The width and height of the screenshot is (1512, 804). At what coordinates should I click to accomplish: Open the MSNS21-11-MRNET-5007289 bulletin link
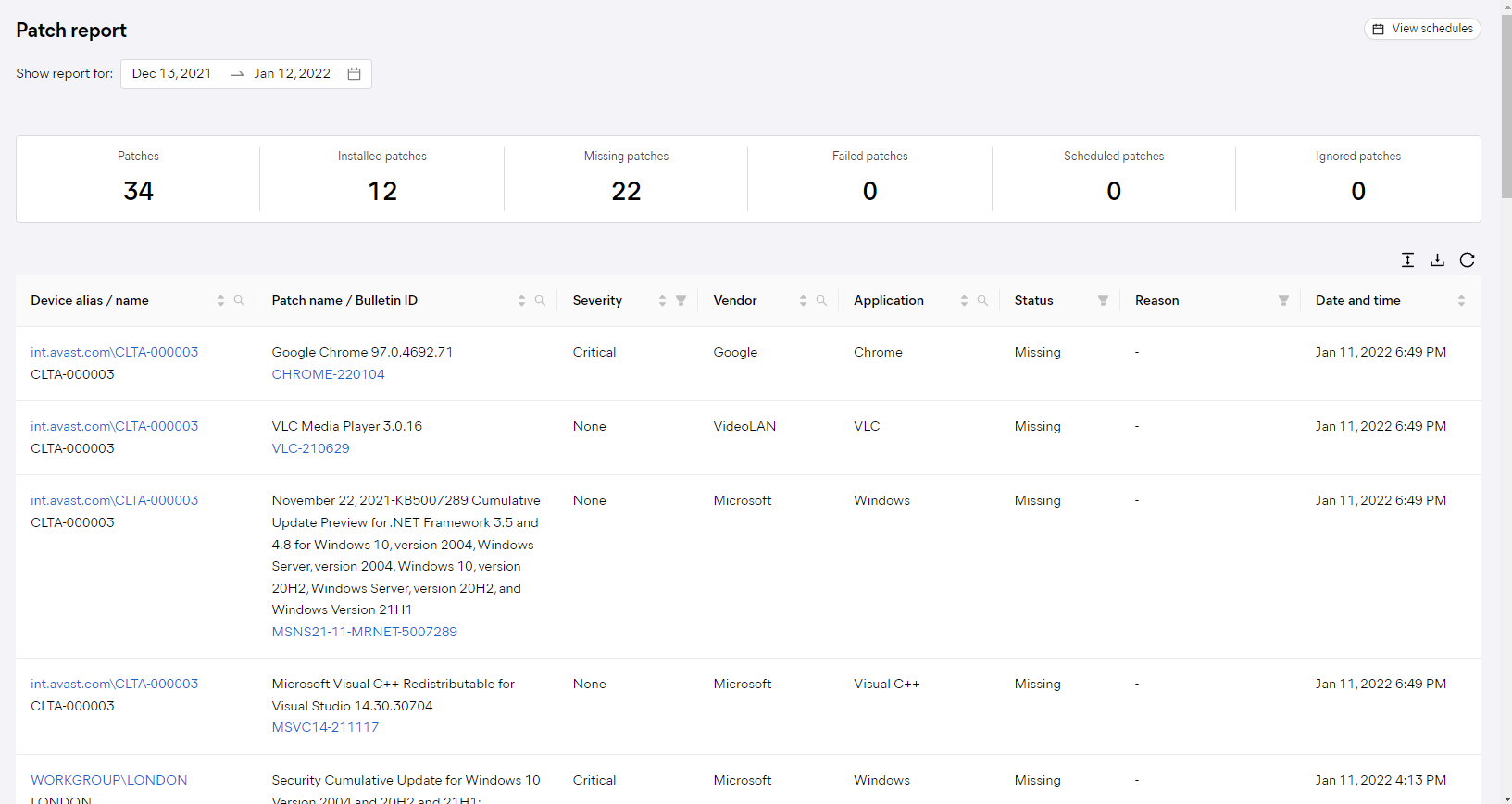(x=364, y=632)
